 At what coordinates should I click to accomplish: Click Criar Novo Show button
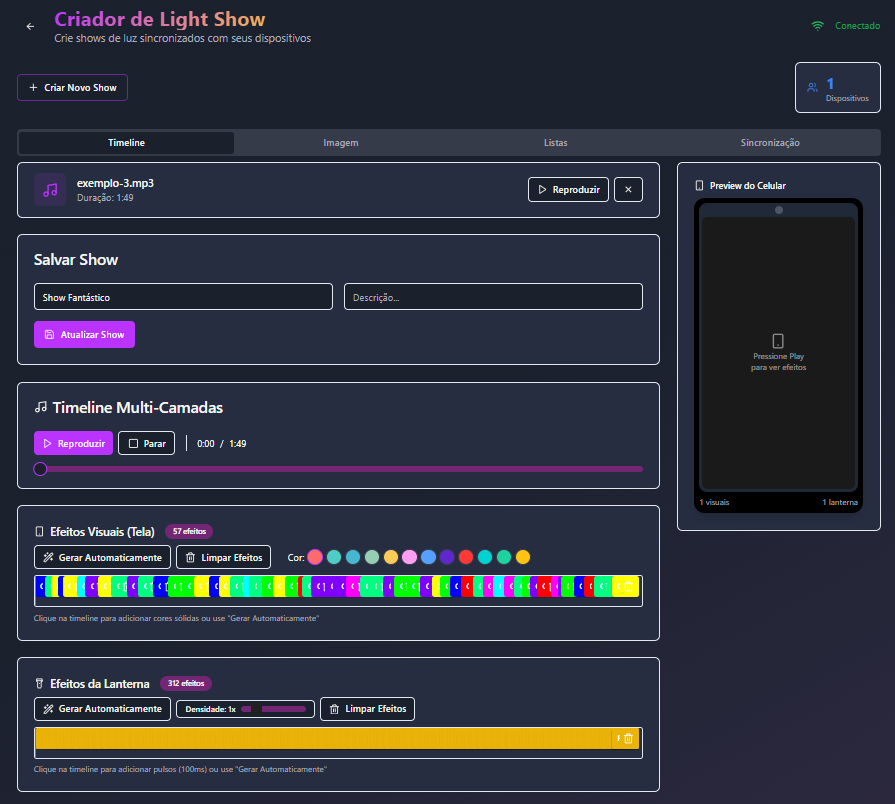pyautogui.click(x=72, y=87)
